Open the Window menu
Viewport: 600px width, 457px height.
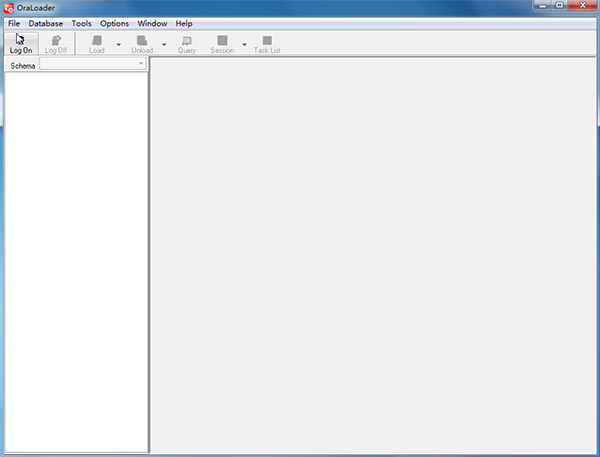[x=152, y=24]
